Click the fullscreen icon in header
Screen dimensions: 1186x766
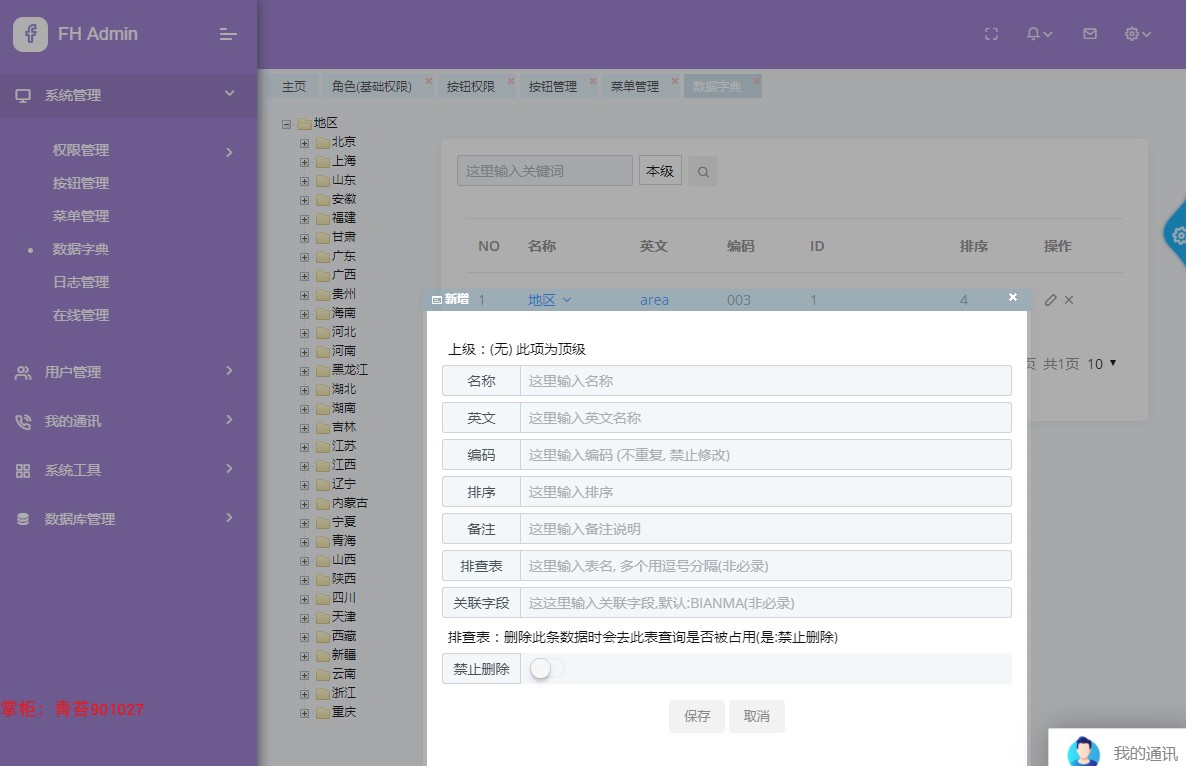(991, 34)
